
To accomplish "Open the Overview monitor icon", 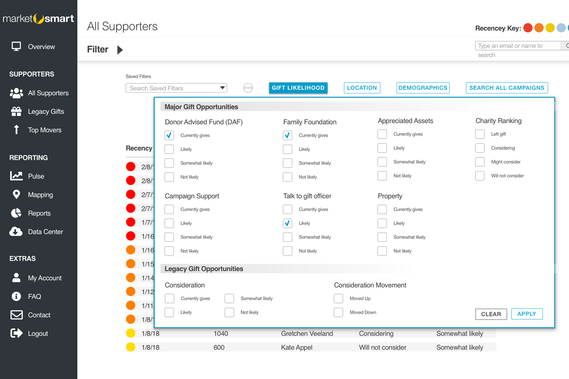I will point(16,46).
